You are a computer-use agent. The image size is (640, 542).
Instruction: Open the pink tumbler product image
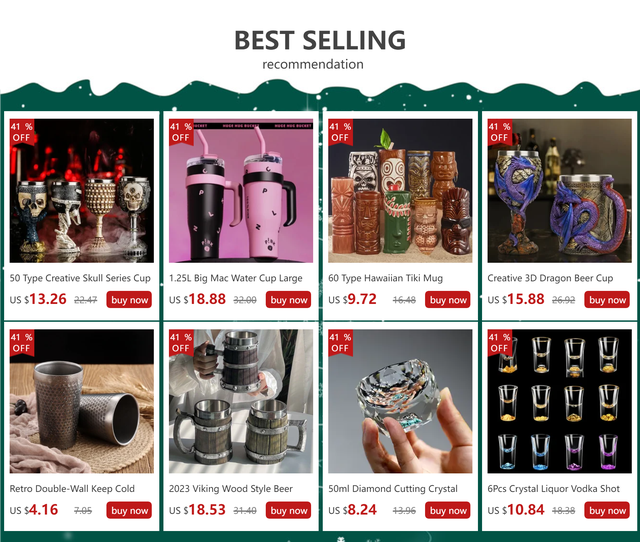tap(241, 191)
